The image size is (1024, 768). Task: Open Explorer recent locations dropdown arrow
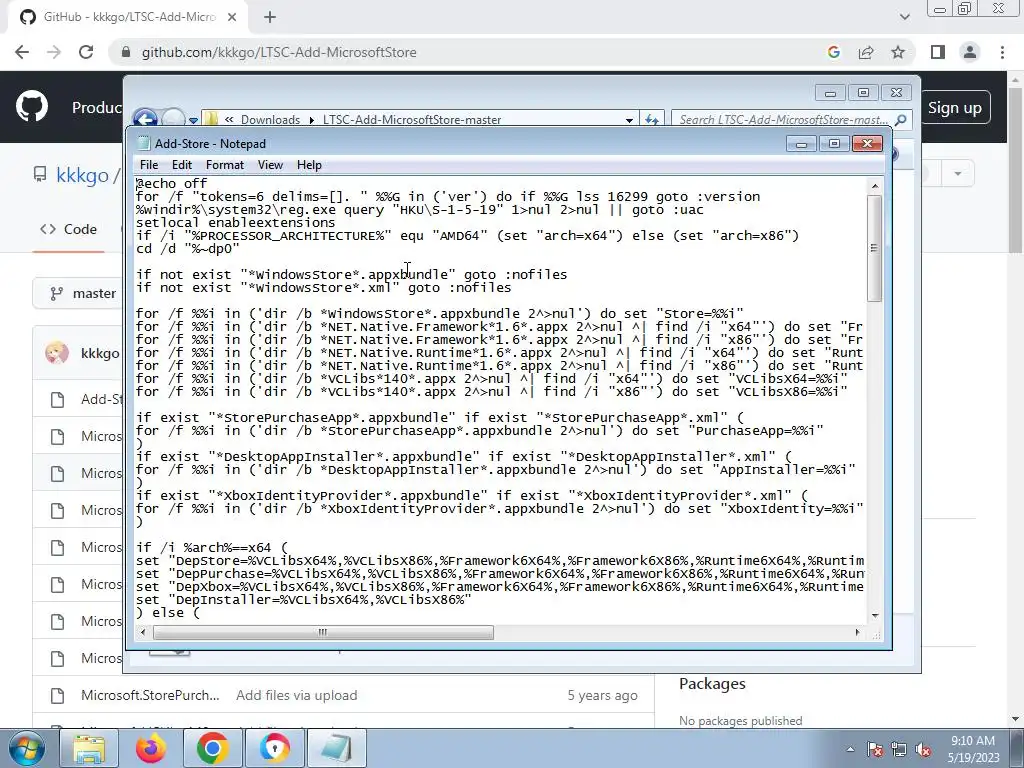[193, 120]
